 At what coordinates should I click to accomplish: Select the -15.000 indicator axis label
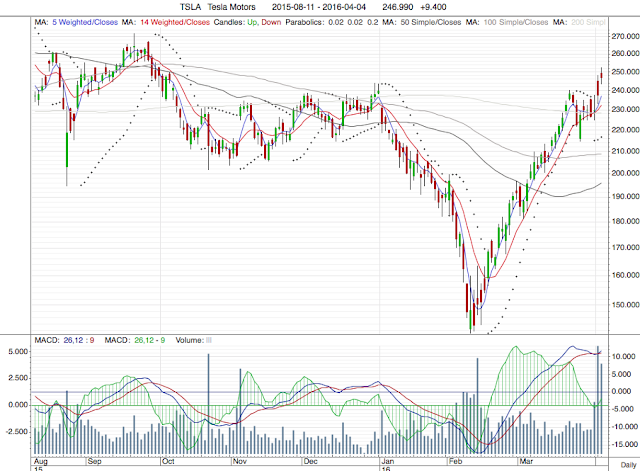[x=624, y=444]
